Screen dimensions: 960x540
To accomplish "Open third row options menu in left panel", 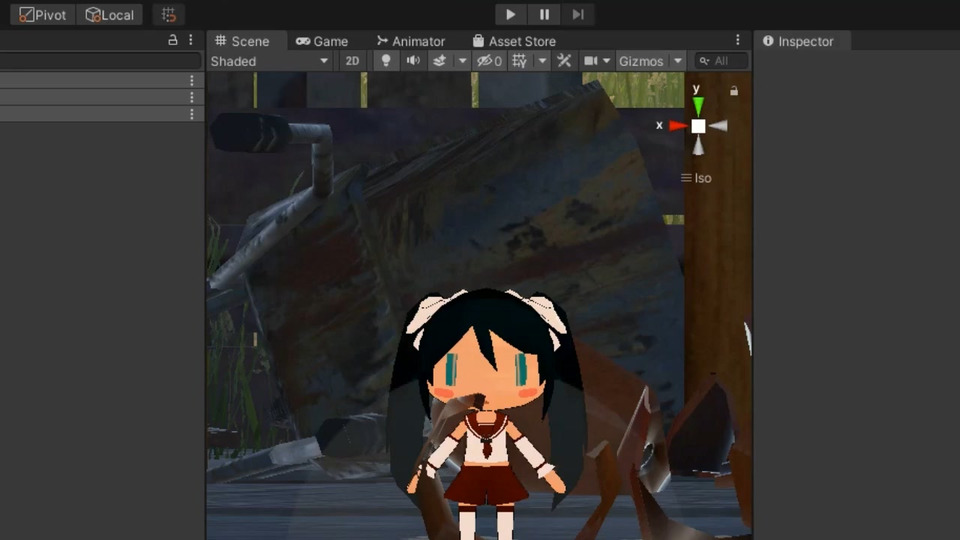I will click(192, 114).
